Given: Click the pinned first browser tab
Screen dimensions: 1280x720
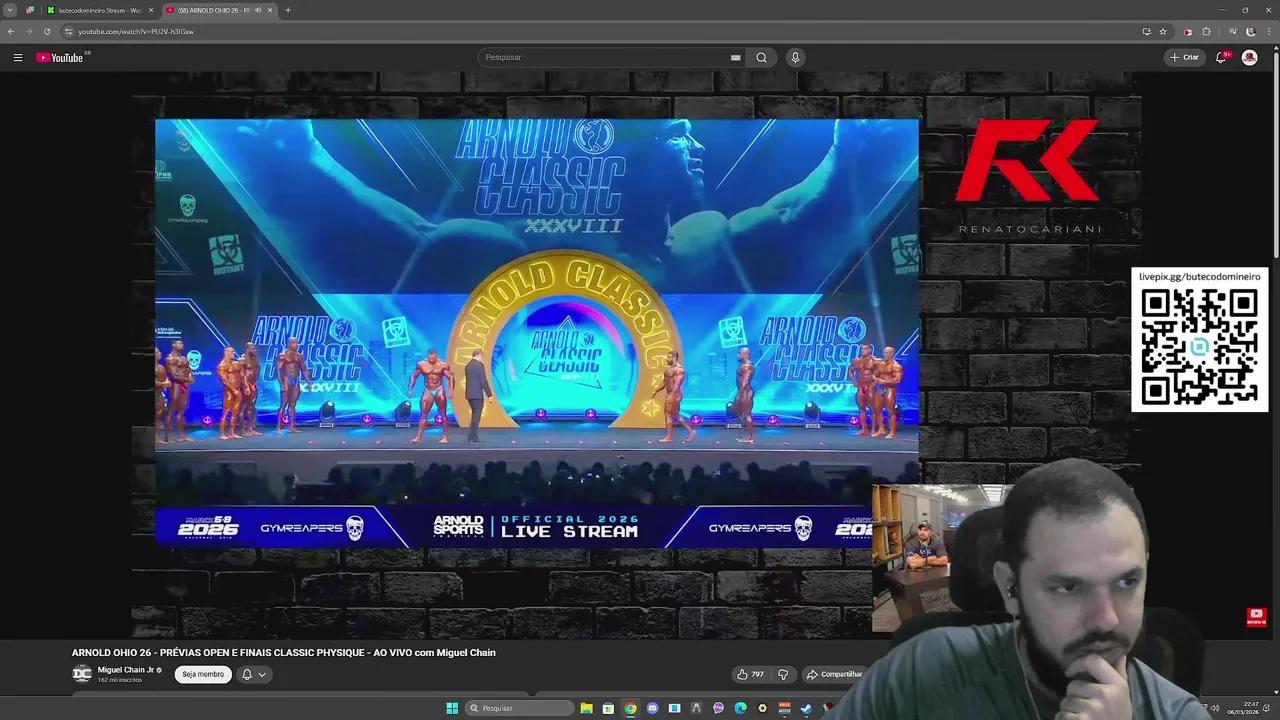Looking at the screenshot, I should pos(29,10).
